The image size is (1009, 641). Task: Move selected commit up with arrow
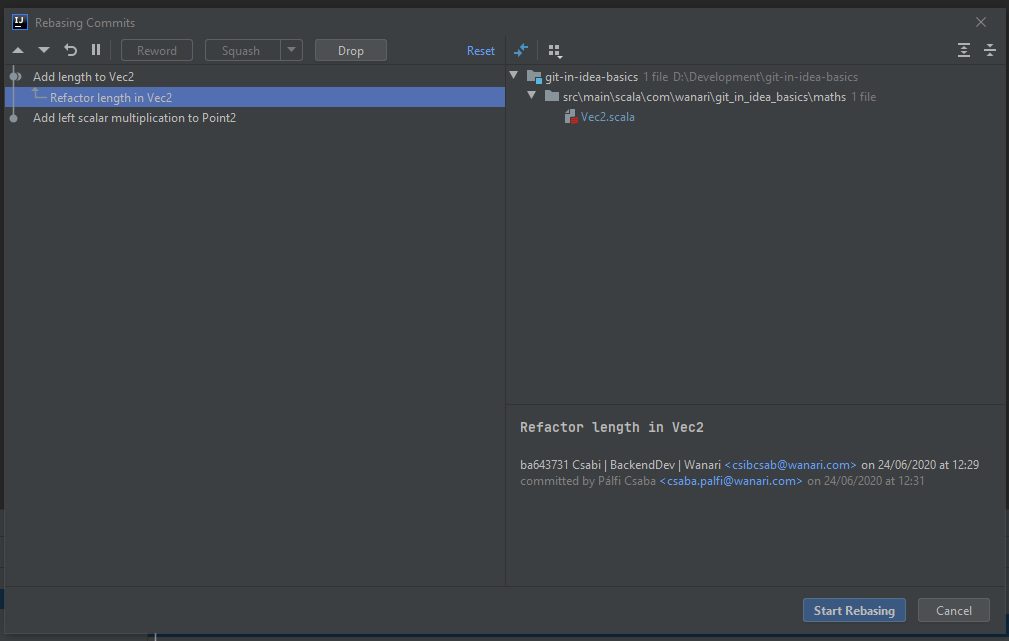[18, 50]
